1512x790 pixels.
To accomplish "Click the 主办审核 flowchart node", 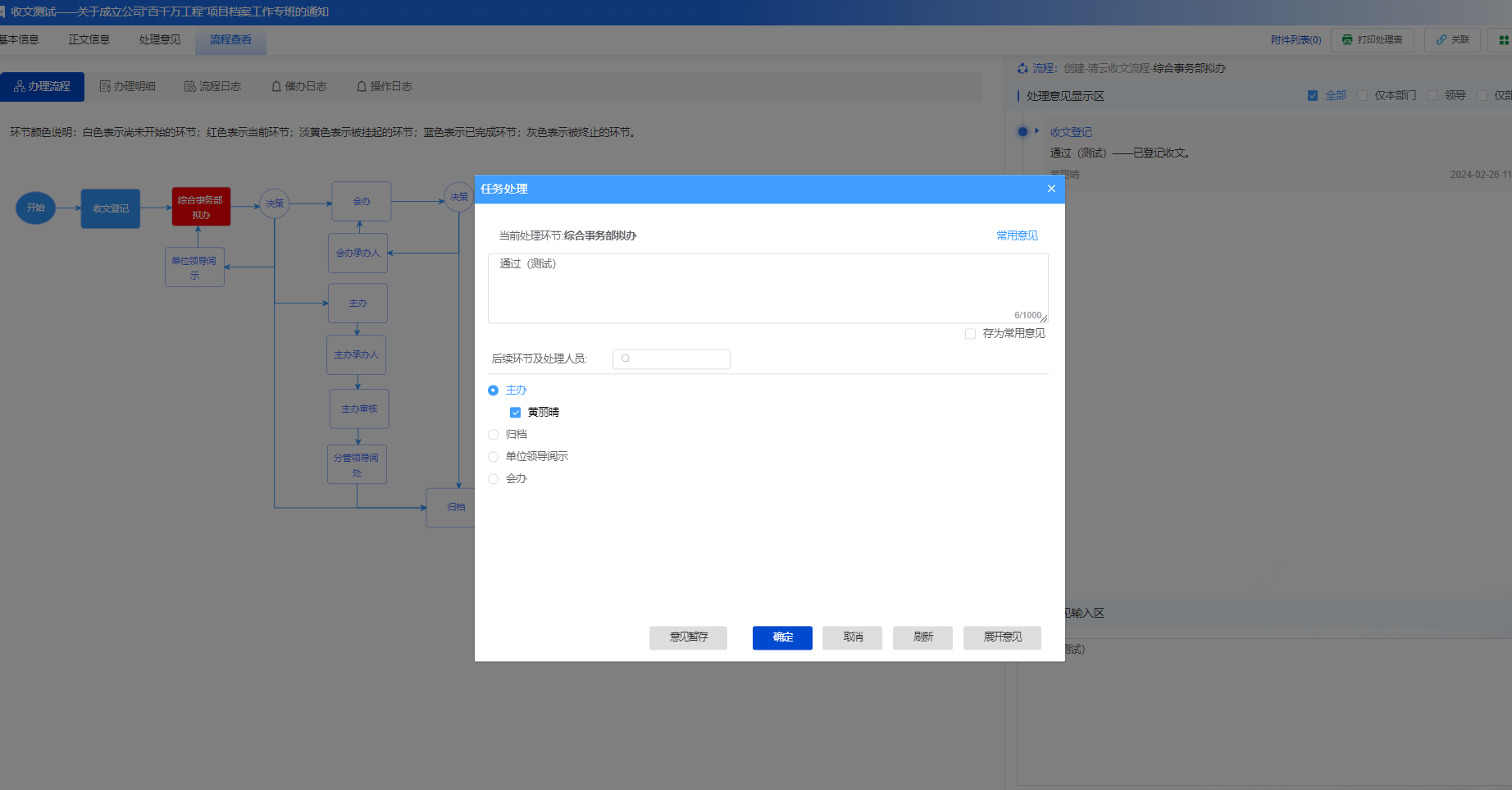I will pyautogui.click(x=359, y=409).
